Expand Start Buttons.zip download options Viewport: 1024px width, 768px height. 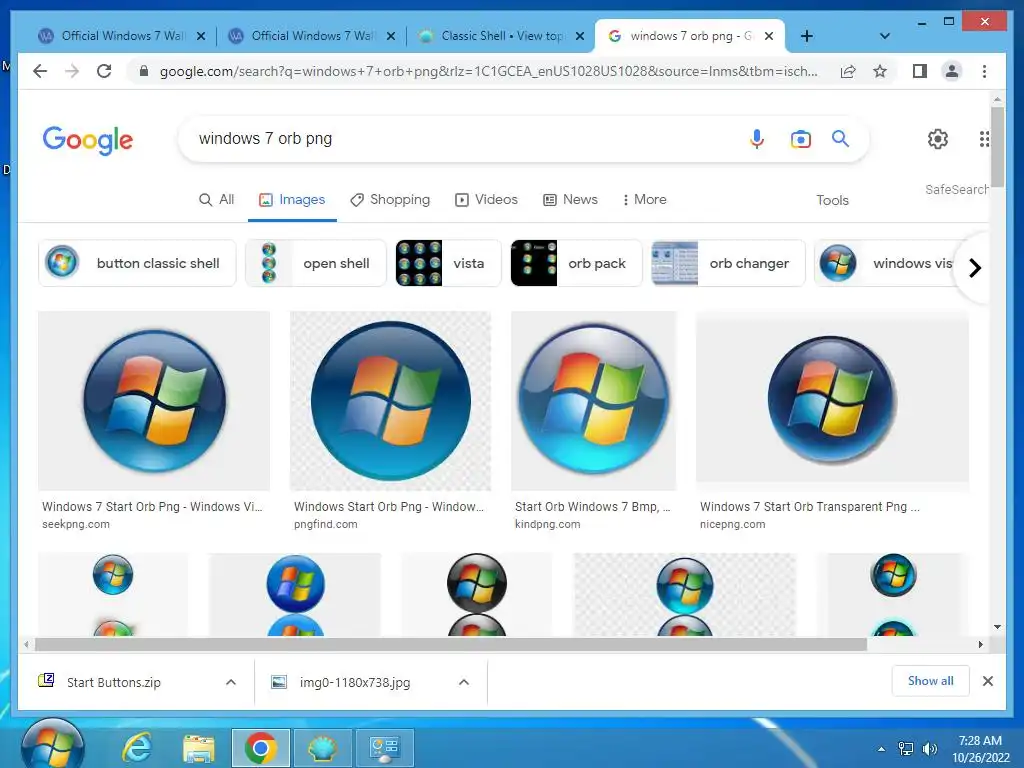click(231, 682)
